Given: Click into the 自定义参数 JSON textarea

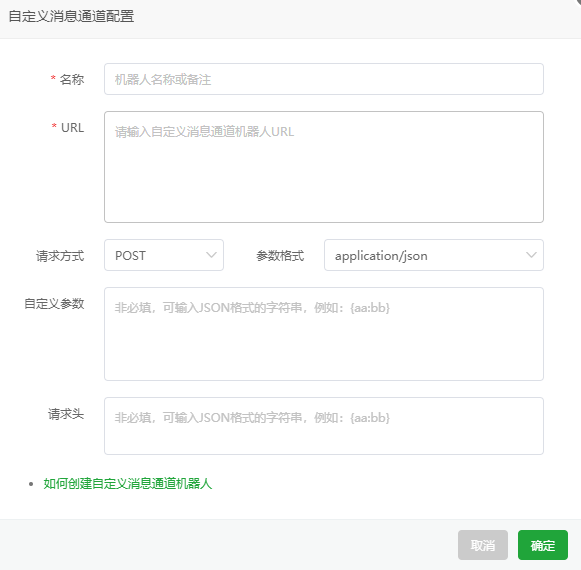Looking at the screenshot, I should [324, 334].
